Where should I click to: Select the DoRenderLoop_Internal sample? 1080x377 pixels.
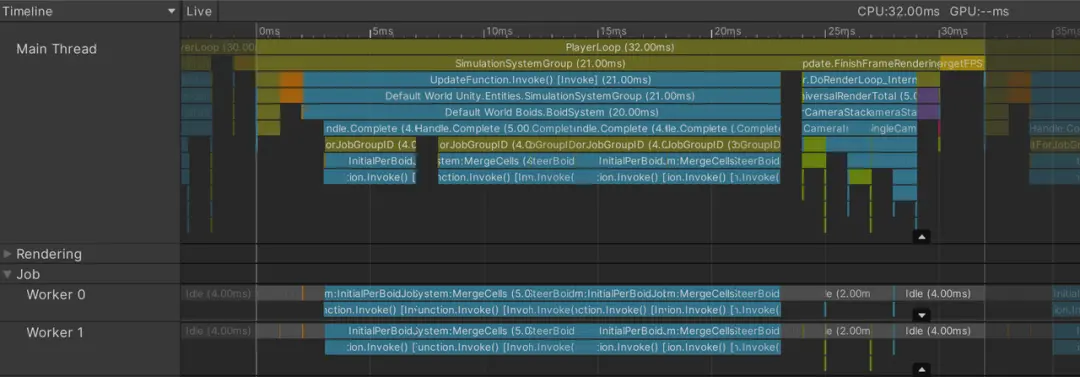click(860, 79)
